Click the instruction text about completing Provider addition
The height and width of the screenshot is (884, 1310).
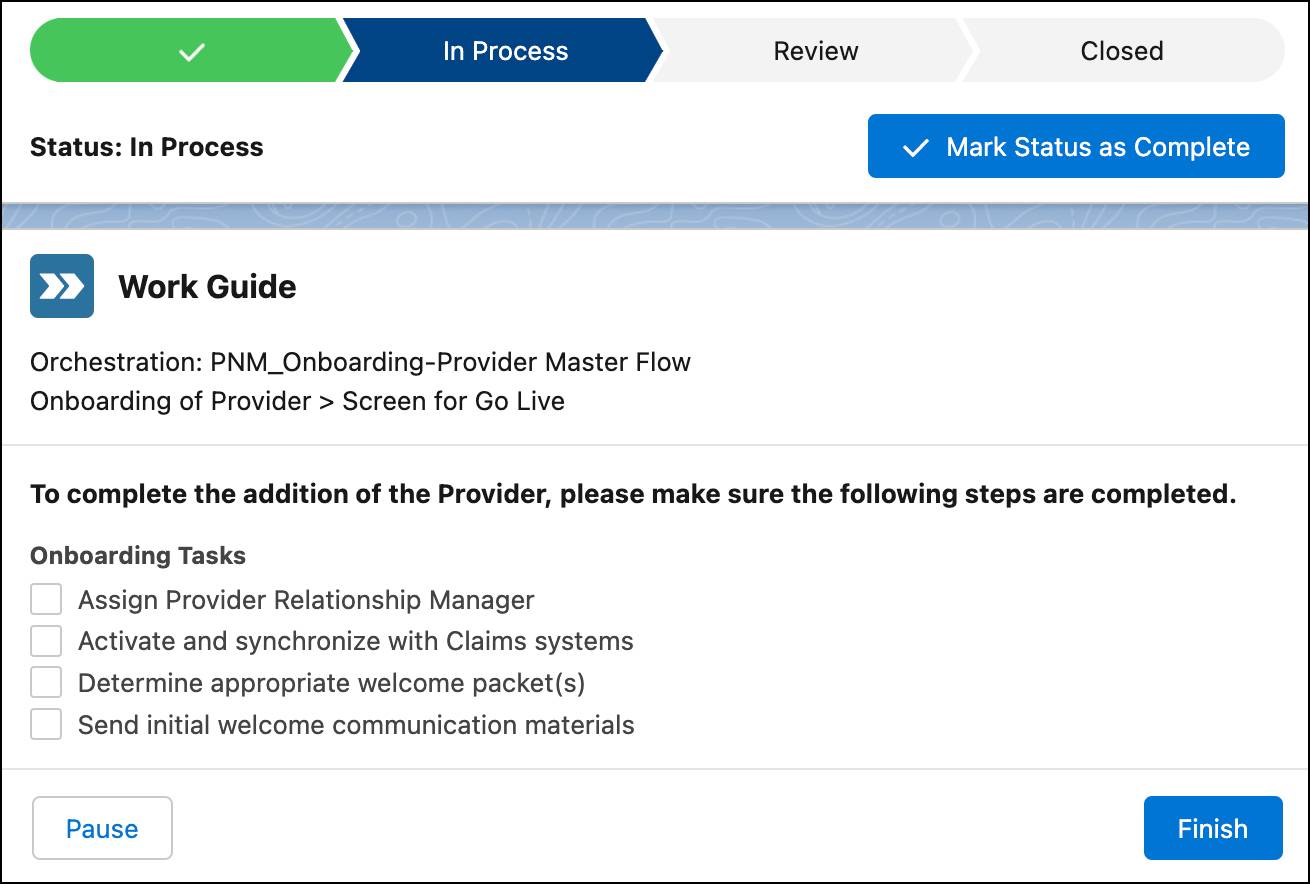click(633, 495)
